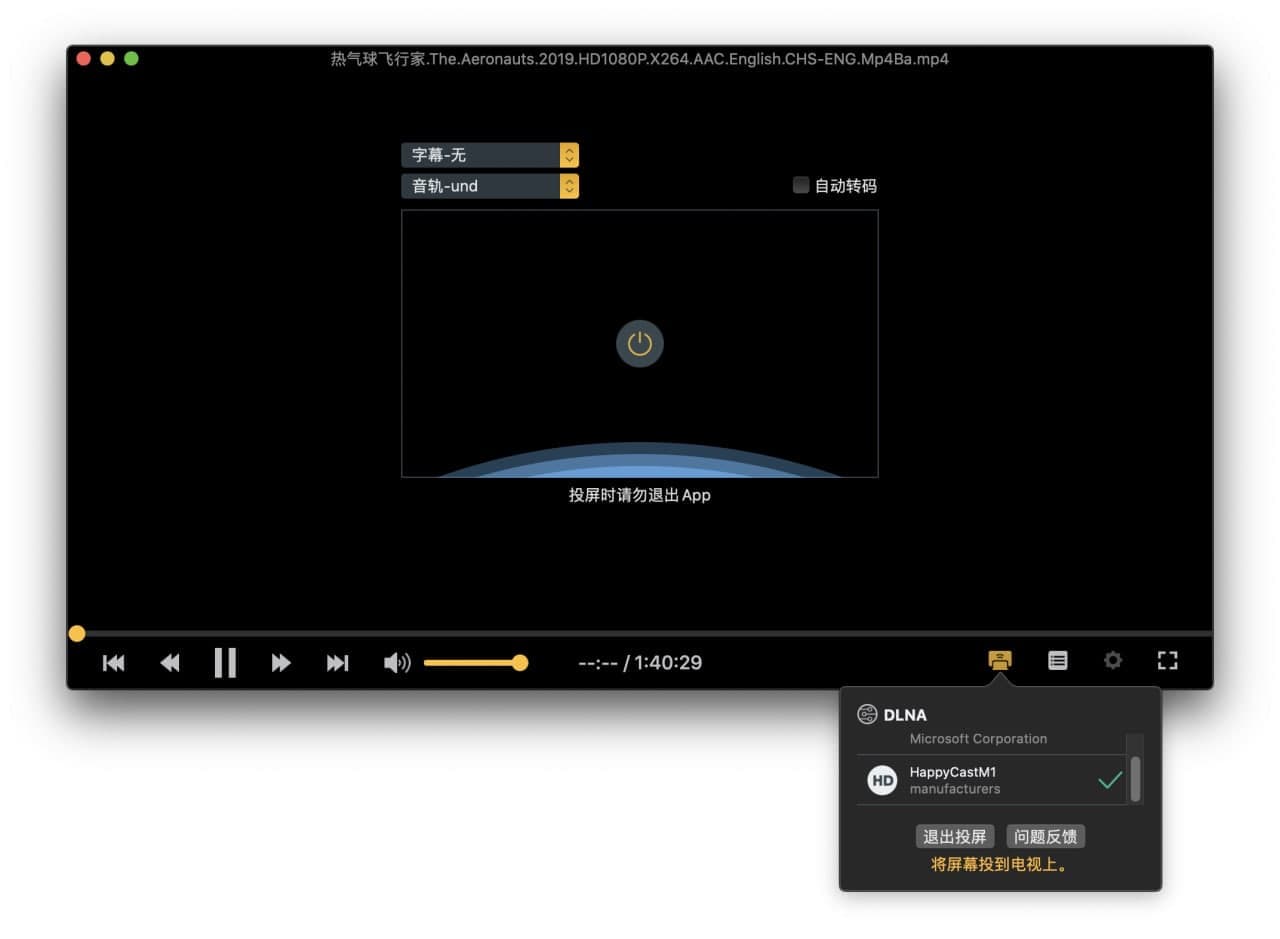The image size is (1280, 939).
Task: Click the device list scrollbar
Action: pos(1135,778)
